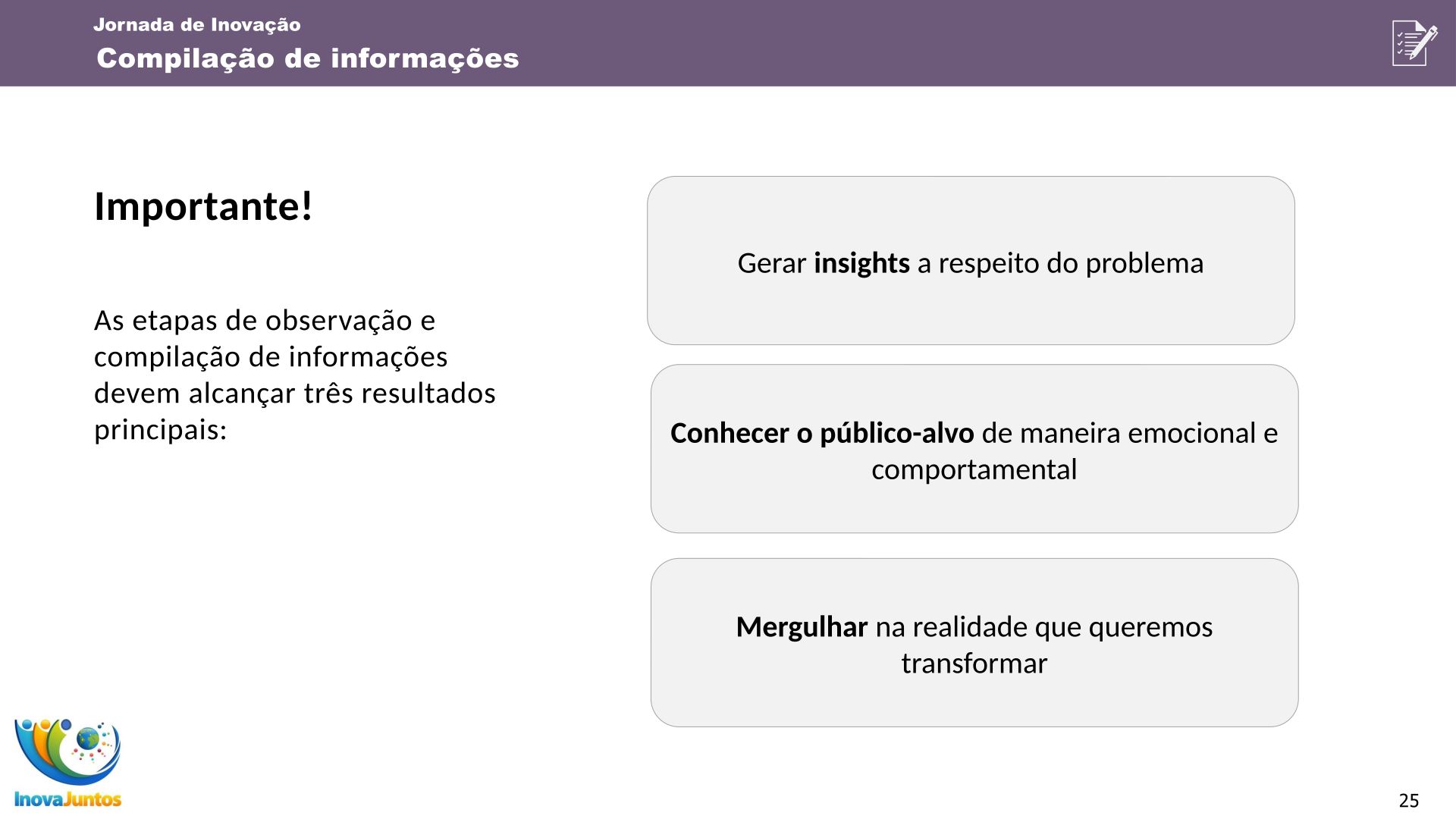1456x819 pixels.
Task: Click the "Importante!" heading
Action: click(203, 206)
